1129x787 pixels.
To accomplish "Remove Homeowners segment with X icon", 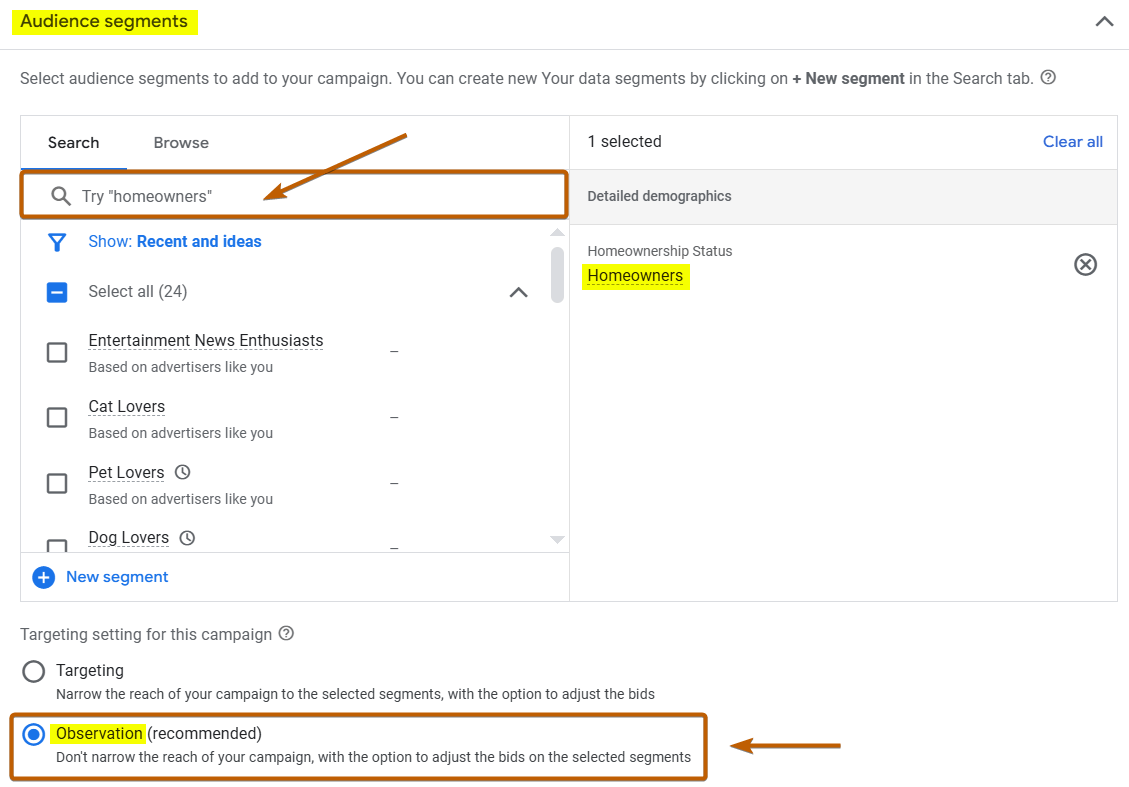I will (1085, 264).
